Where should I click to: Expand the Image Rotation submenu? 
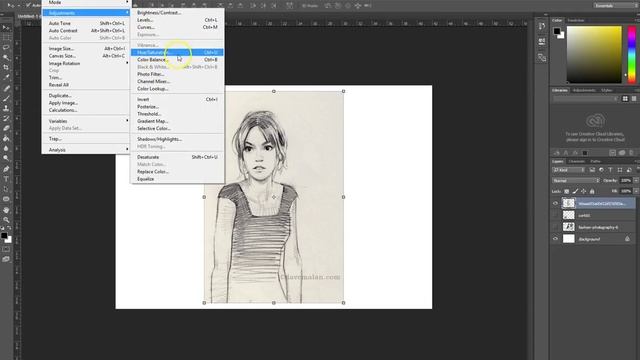tap(85, 63)
